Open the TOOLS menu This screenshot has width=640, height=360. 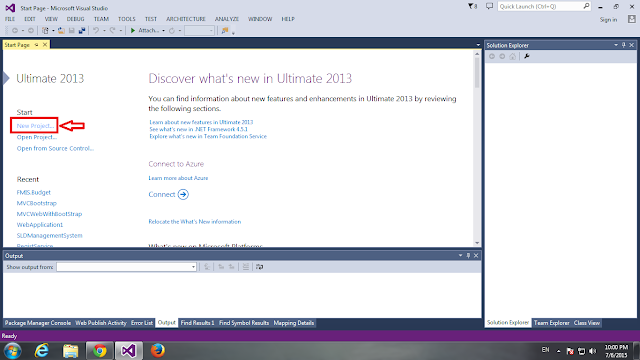pos(127,19)
